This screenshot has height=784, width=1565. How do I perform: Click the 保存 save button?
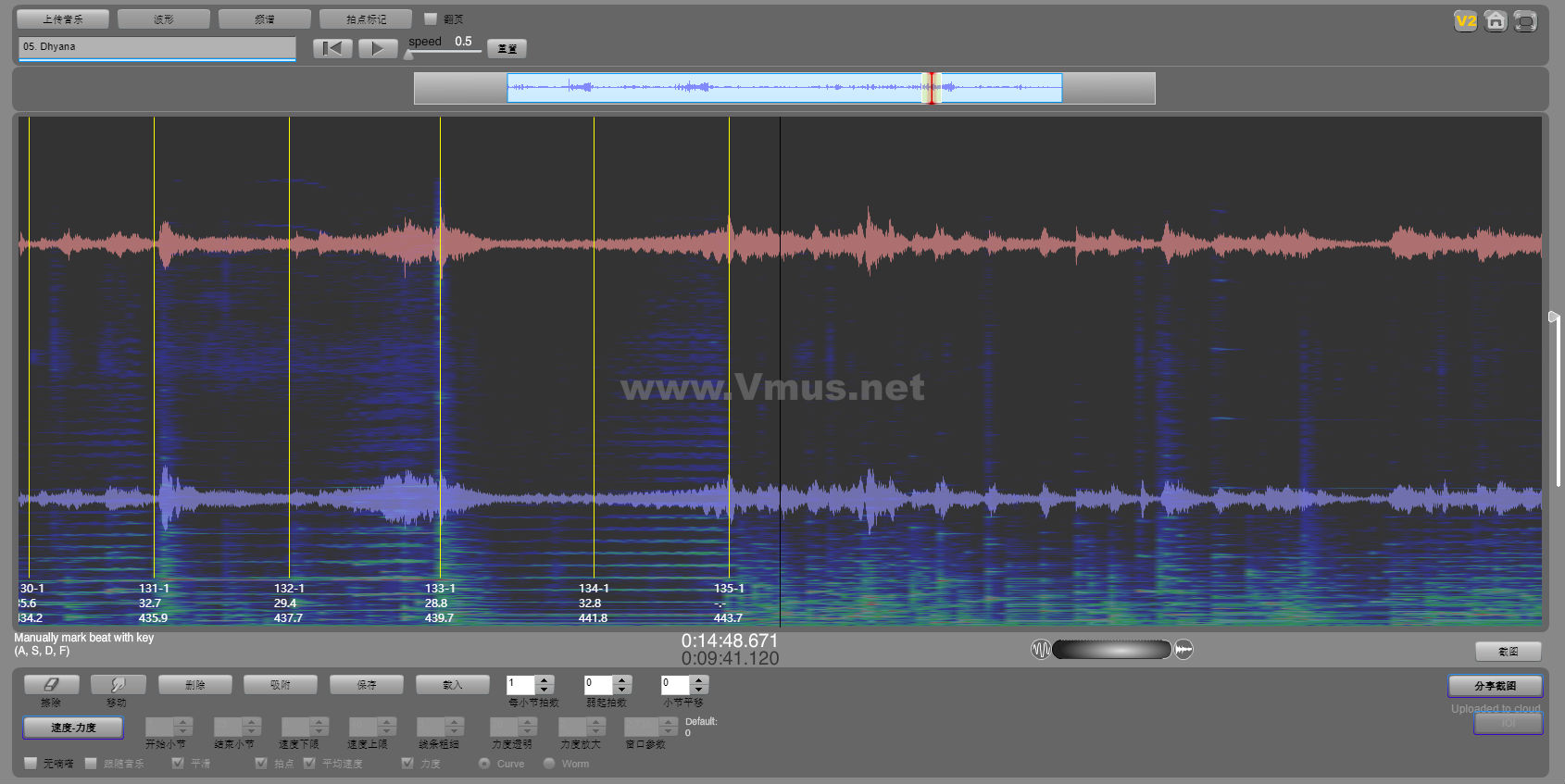(367, 685)
